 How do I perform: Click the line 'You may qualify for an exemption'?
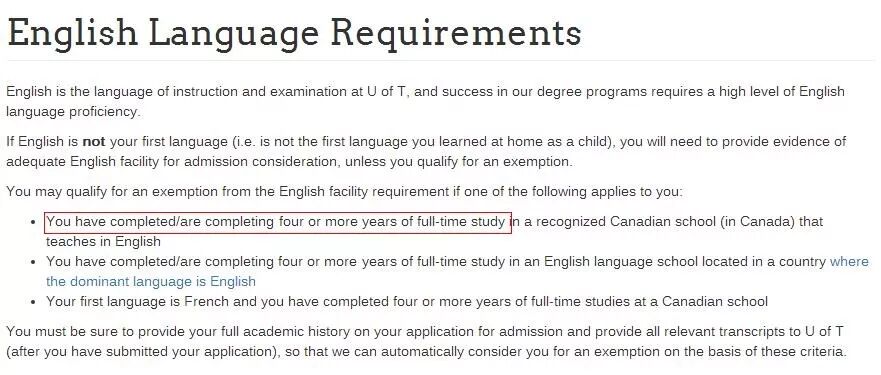coord(344,192)
